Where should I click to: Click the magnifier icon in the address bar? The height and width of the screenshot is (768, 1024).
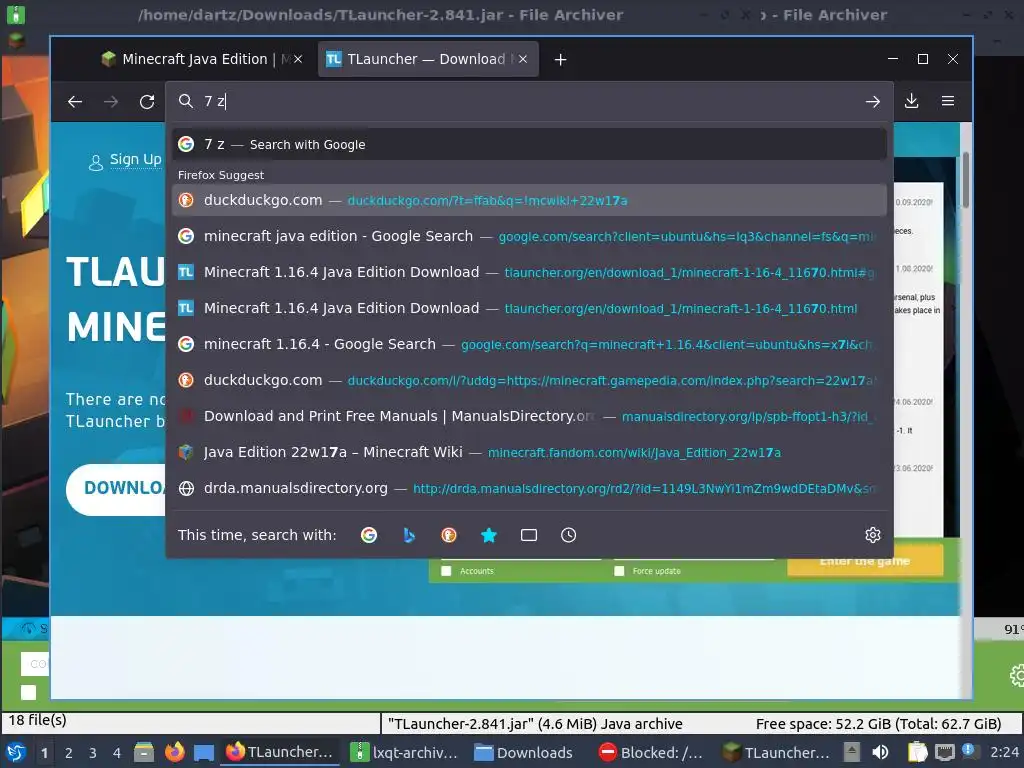(x=186, y=101)
